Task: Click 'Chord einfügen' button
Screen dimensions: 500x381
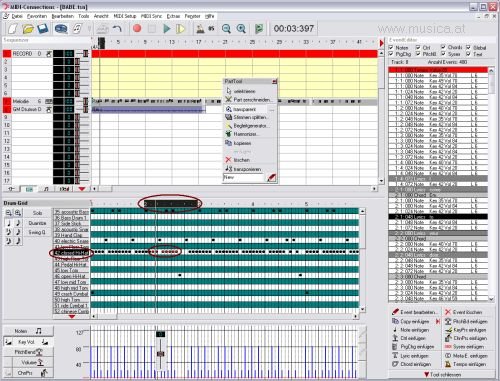Action: (412, 364)
